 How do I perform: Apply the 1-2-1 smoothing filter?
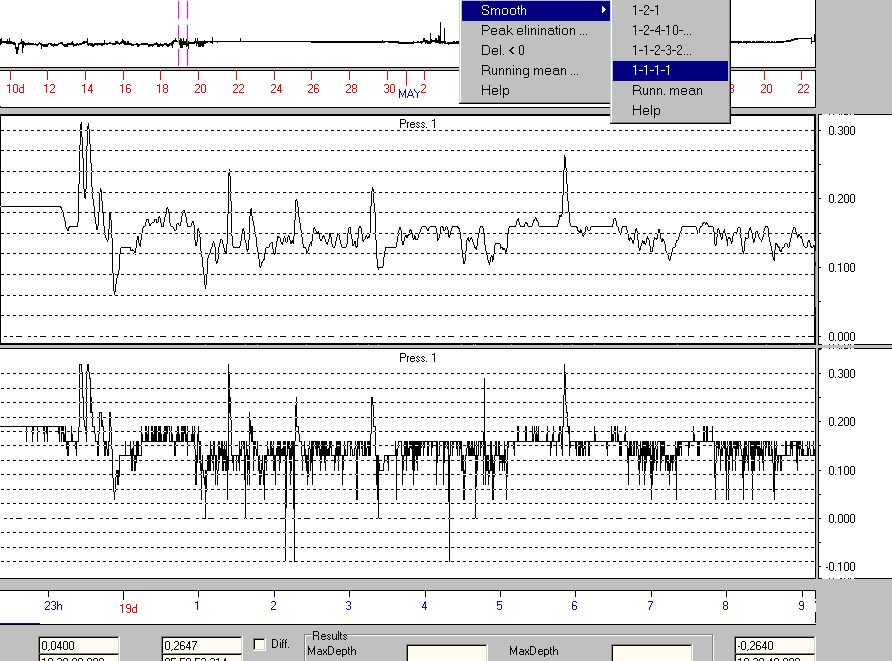point(646,10)
